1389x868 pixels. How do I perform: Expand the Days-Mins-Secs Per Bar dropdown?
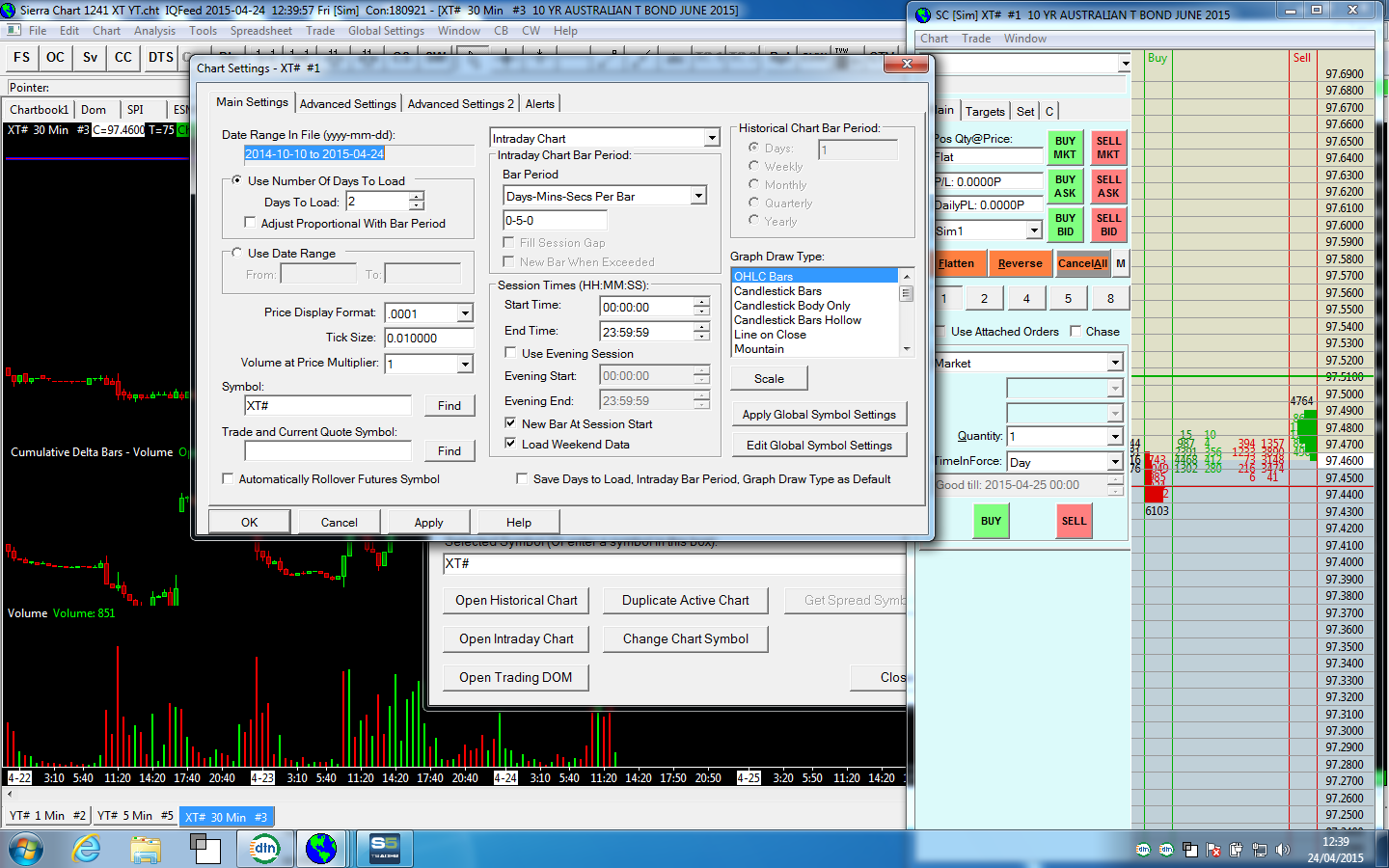pos(698,196)
